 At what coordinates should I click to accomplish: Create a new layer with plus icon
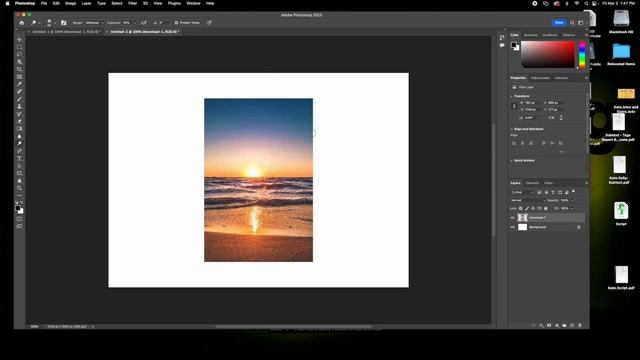coord(572,325)
